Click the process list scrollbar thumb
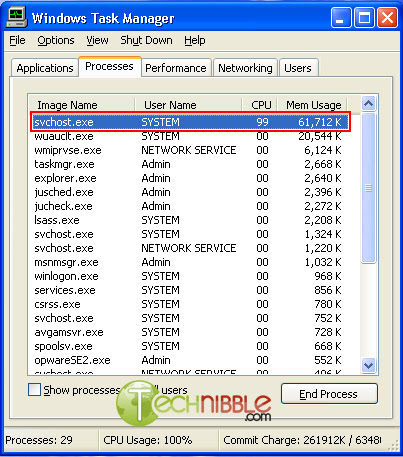Image resolution: width=403 pixels, height=457 pixels. coord(368,188)
